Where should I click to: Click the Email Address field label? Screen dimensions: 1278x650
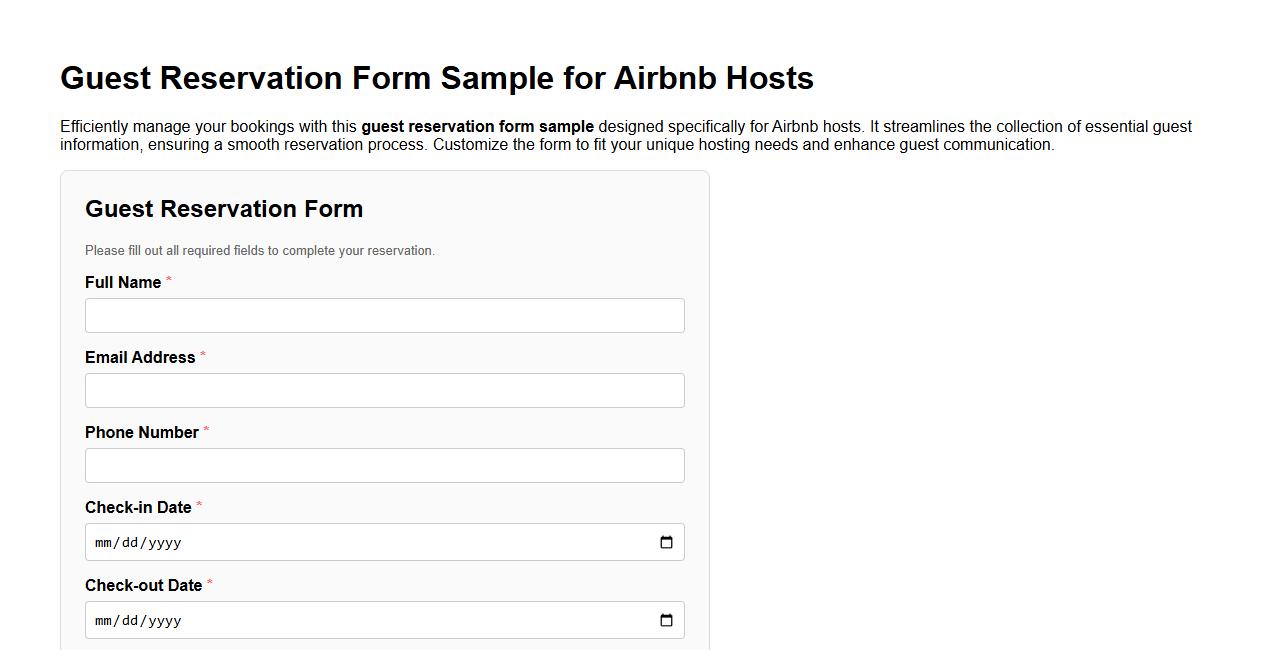(140, 357)
